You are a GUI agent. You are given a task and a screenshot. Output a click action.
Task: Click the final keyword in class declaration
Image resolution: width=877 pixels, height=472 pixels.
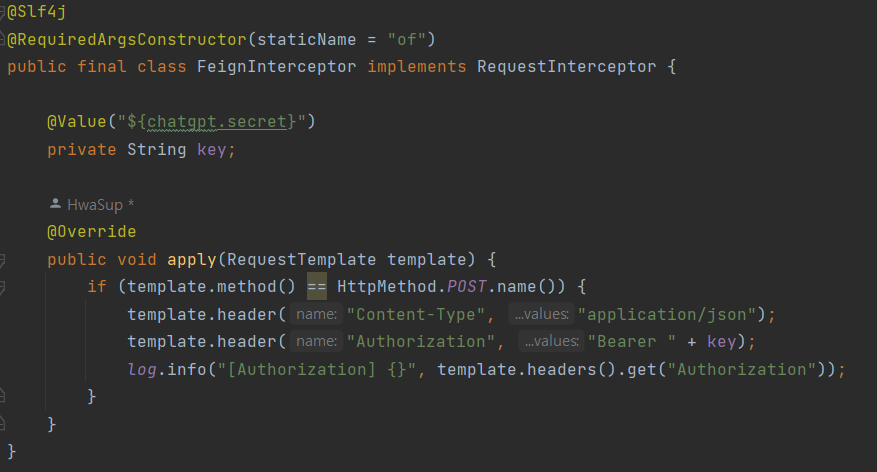(102, 67)
